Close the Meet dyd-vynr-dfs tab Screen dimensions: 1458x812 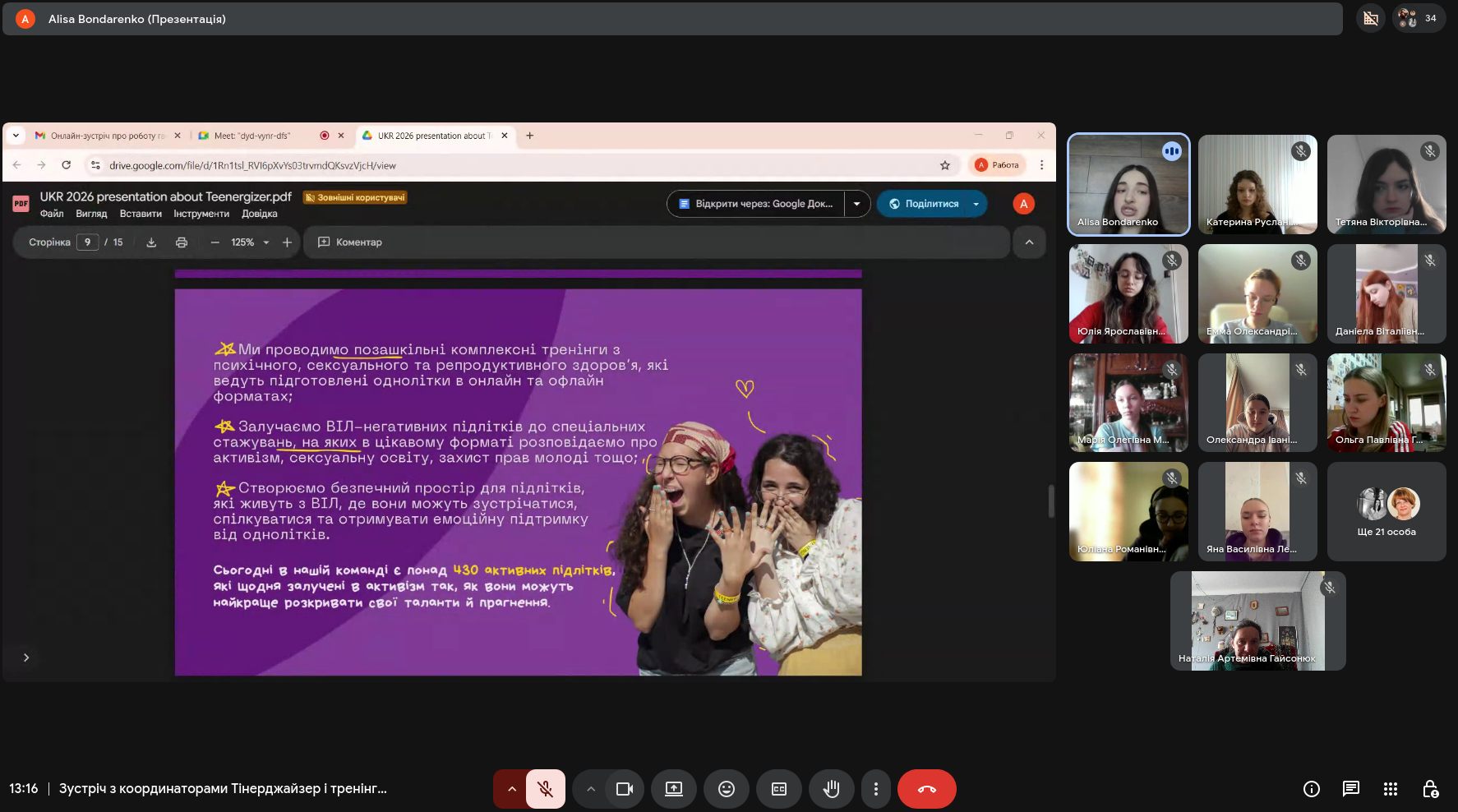pyautogui.click(x=341, y=136)
